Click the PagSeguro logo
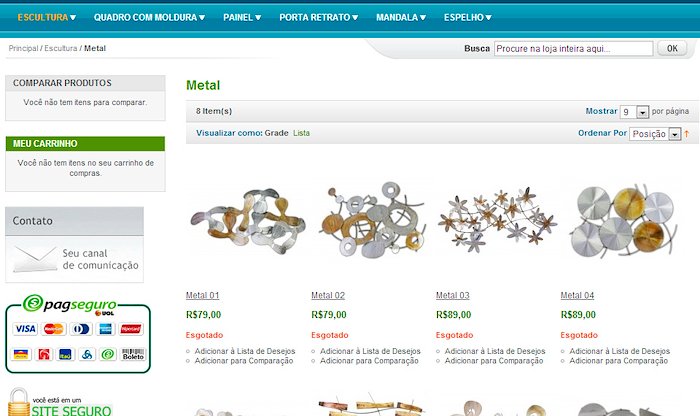The image size is (700, 416). (x=70, y=304)
